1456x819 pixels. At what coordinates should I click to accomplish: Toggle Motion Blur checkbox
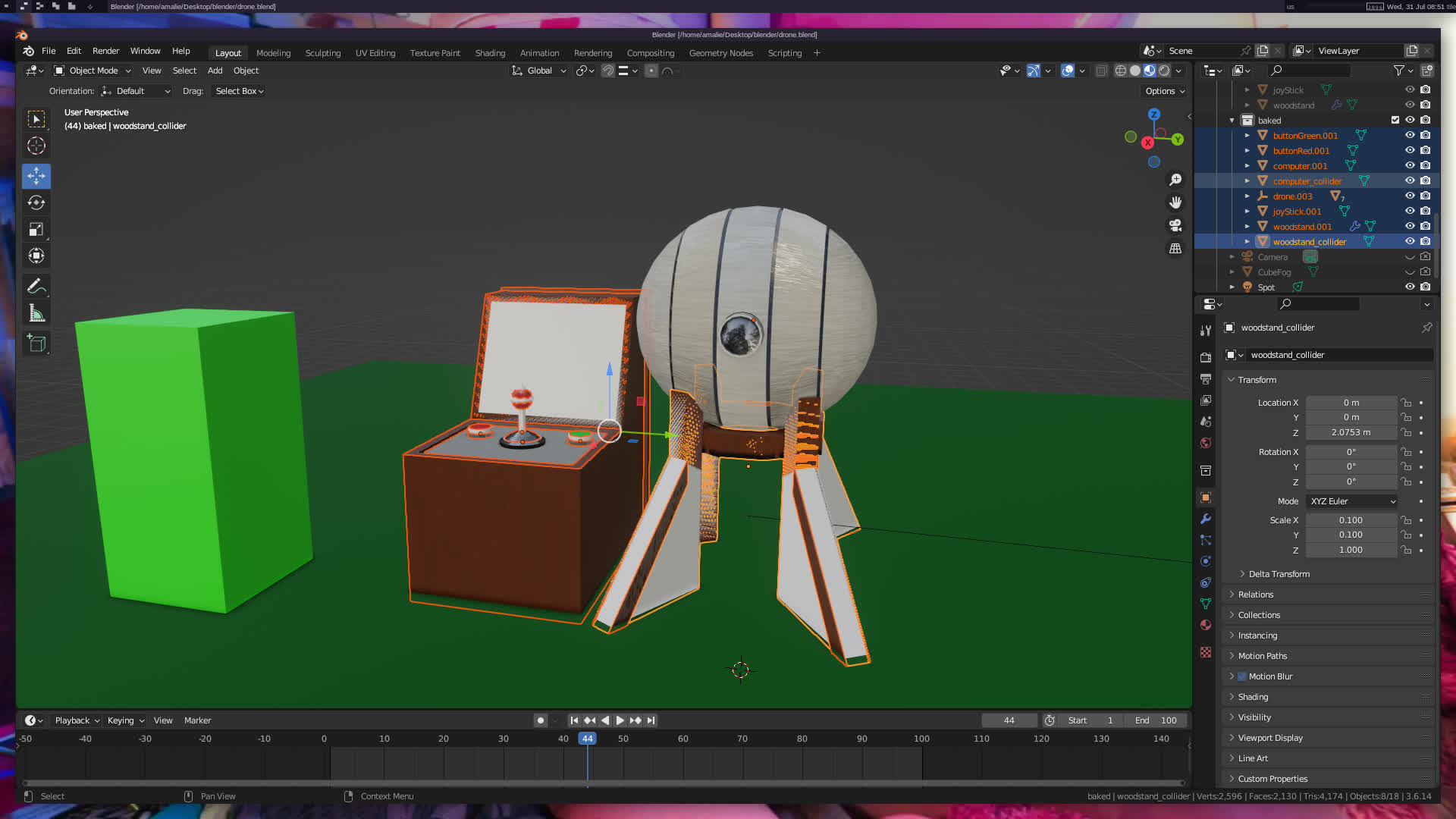point(1242,676)
